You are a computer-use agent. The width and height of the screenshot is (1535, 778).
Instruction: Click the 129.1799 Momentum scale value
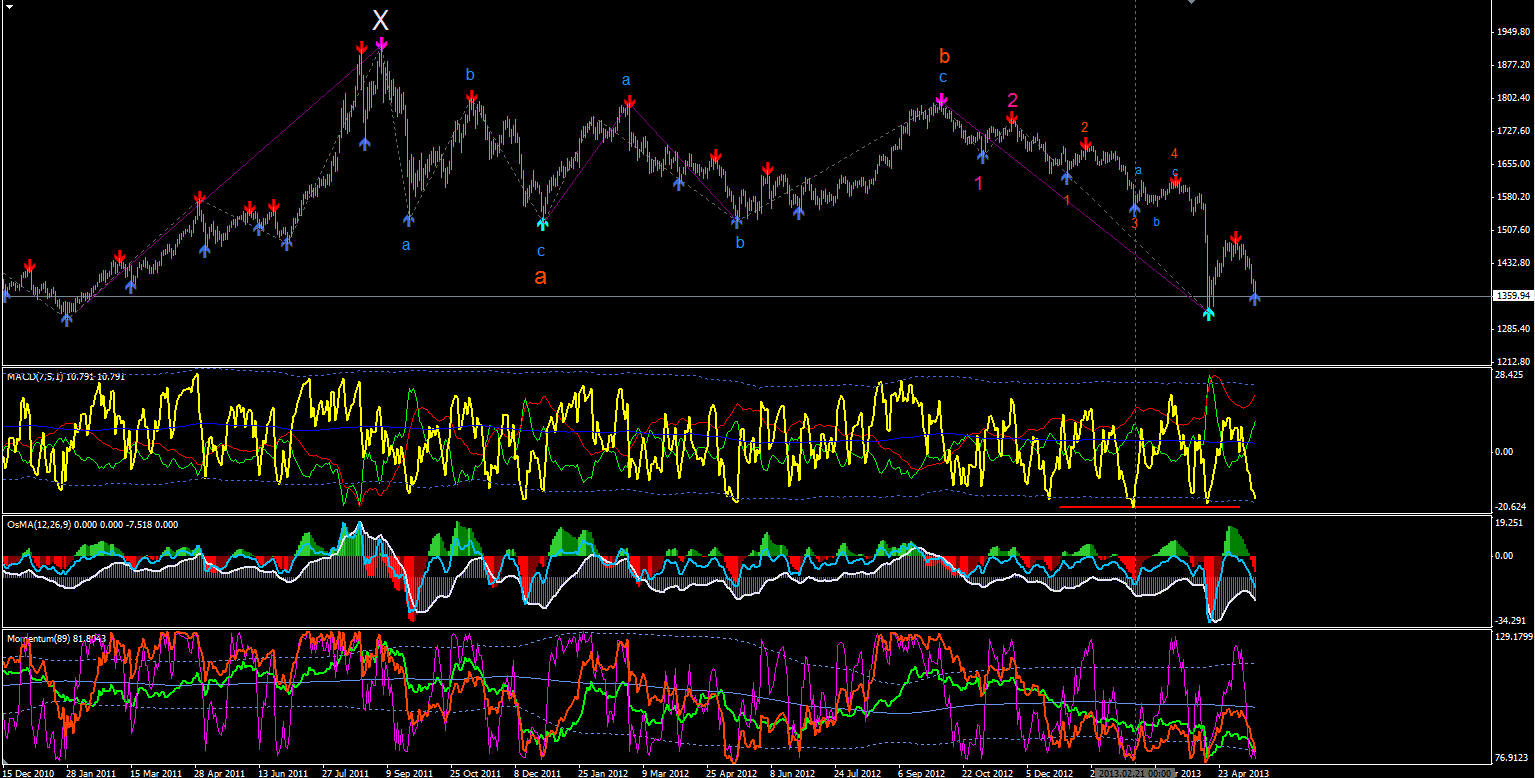(1512, 636)
